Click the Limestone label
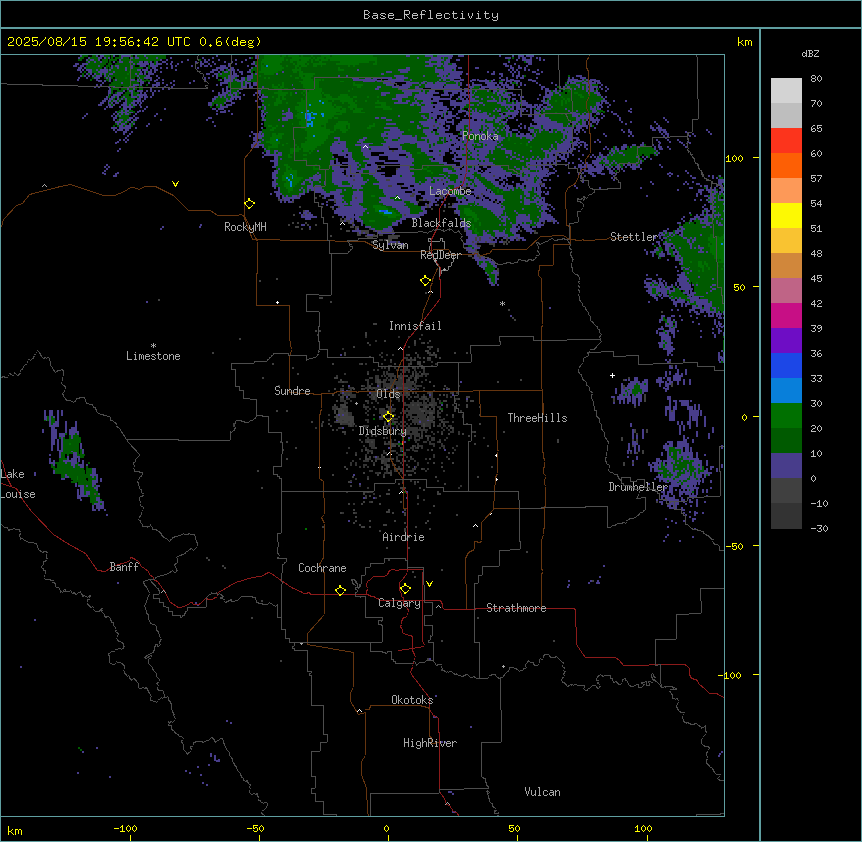Screen dimensions: 862x842 click(153, 356)
